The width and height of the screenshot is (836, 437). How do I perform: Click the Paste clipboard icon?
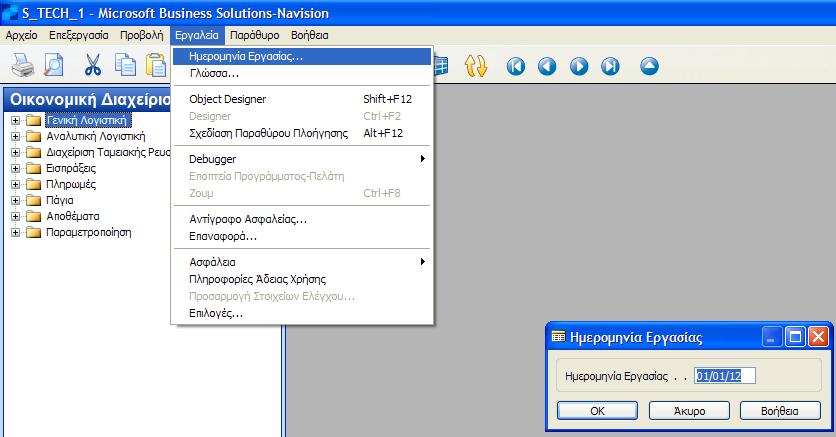tap(156, 66)
